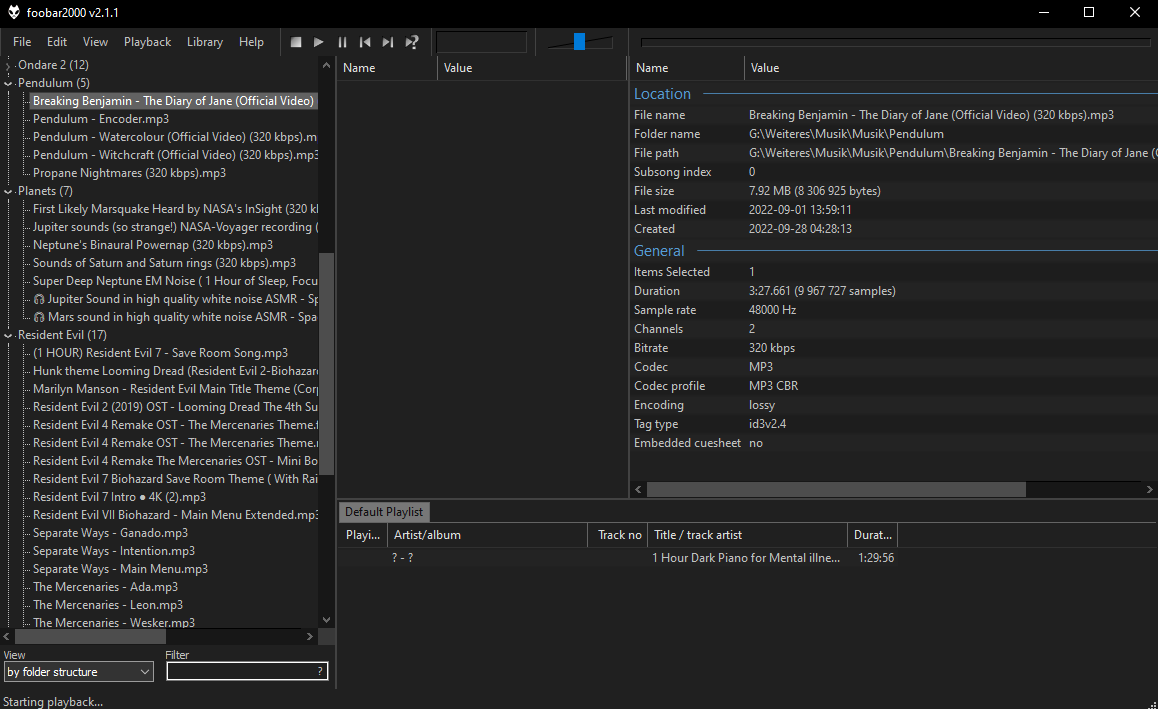This screenshot has width=1158, height=709.
Task: Select Sounds of Saturn and Saturn rings
Action: tap(164, 263)
